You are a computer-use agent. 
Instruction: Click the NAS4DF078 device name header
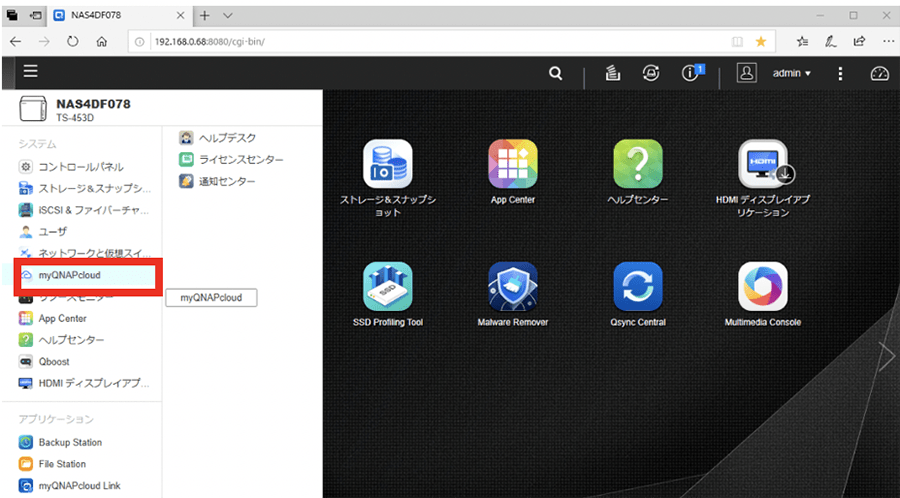coord(93,104)
